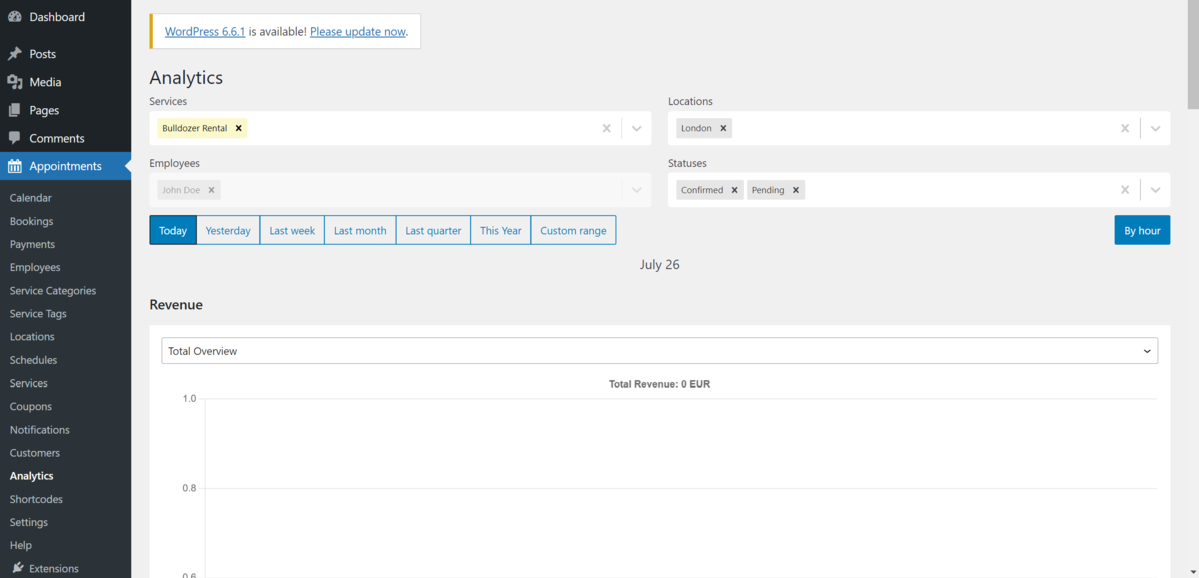Open the Extensions page

coord(54,568)
